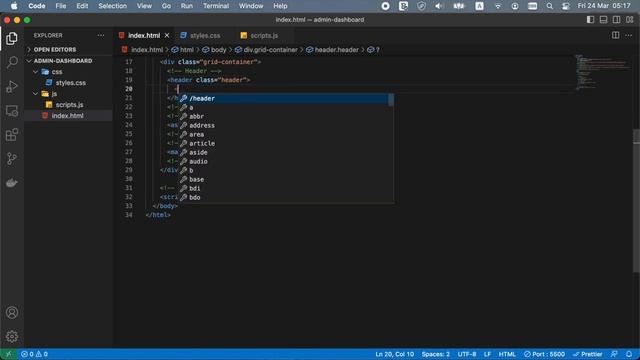Change encoding via UTF-8 status item
This screenshot has height=360, width=640.
pyautogui.click(x=467, y=354)
